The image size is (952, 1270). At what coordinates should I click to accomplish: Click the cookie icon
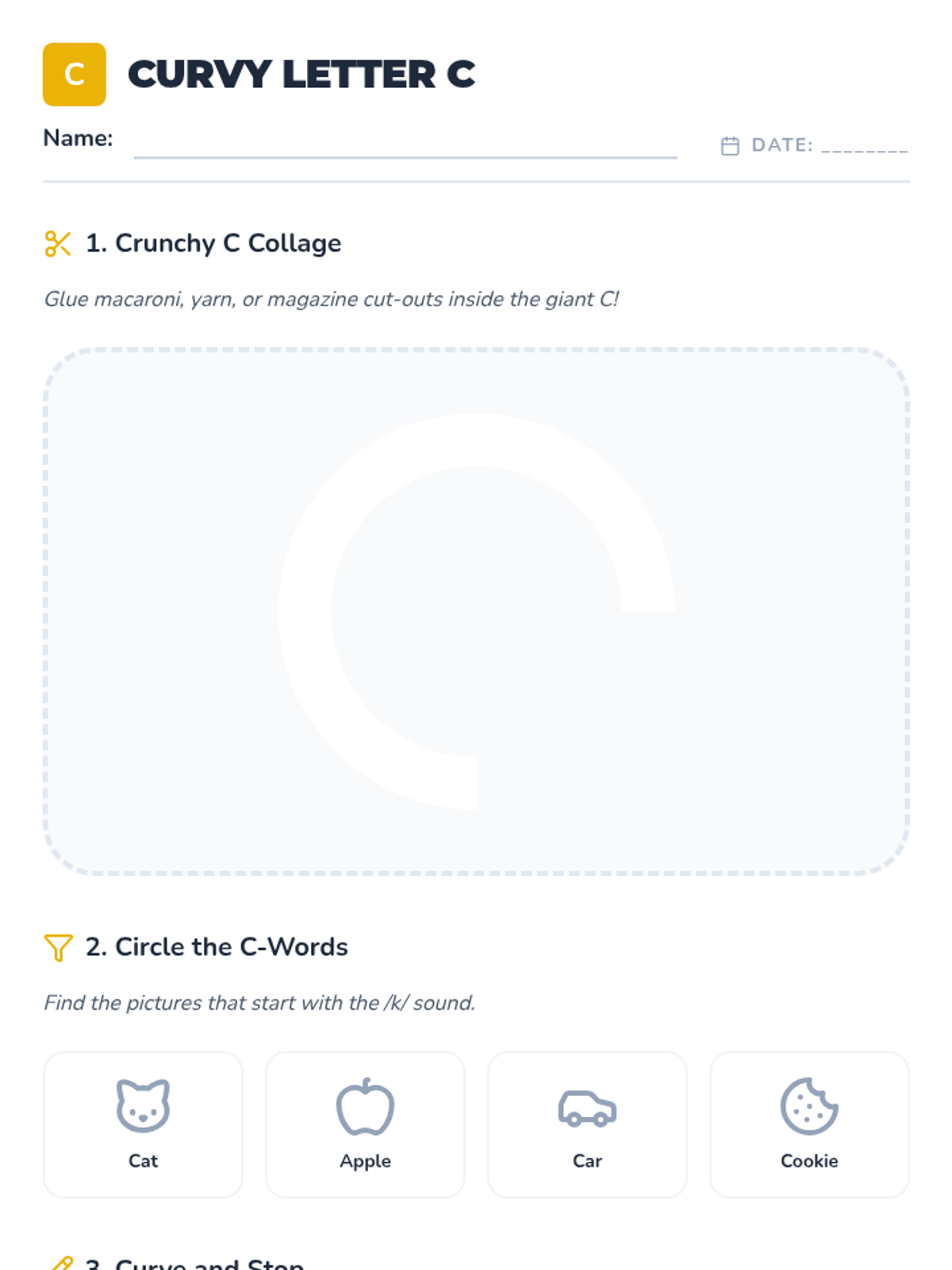click(808, 1106)
